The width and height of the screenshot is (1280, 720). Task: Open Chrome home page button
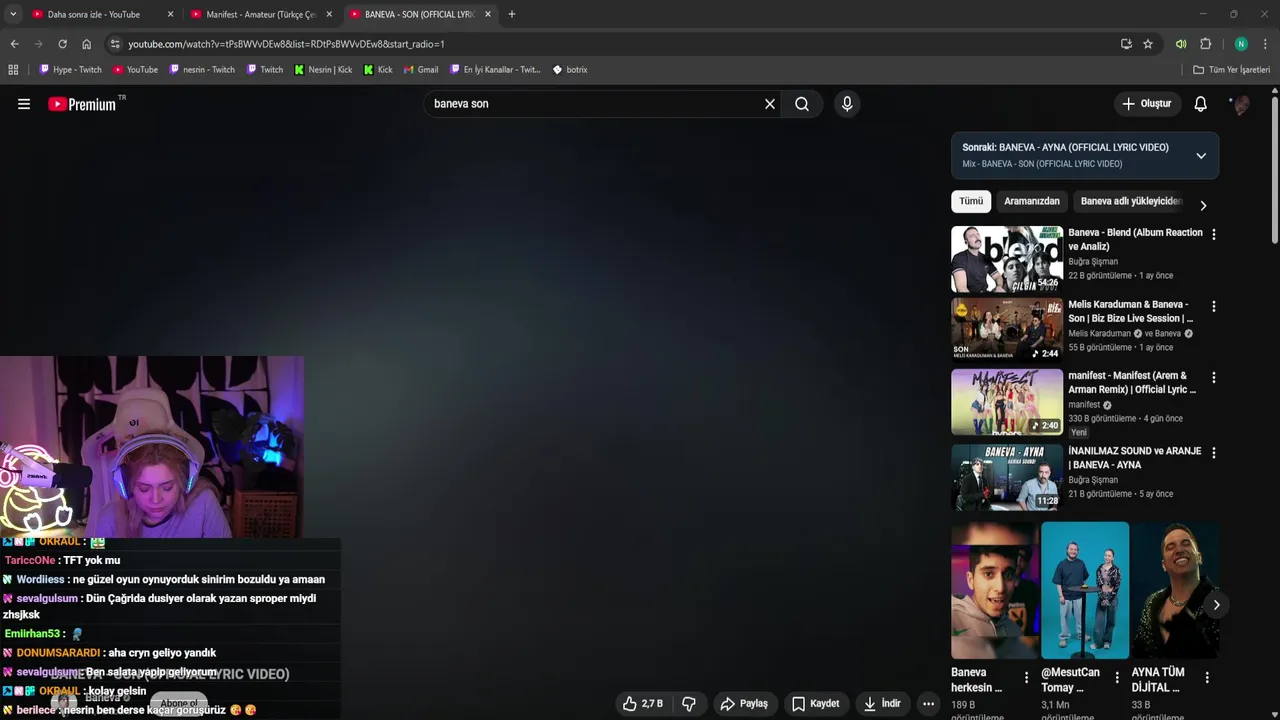click(x=86, y=44)
